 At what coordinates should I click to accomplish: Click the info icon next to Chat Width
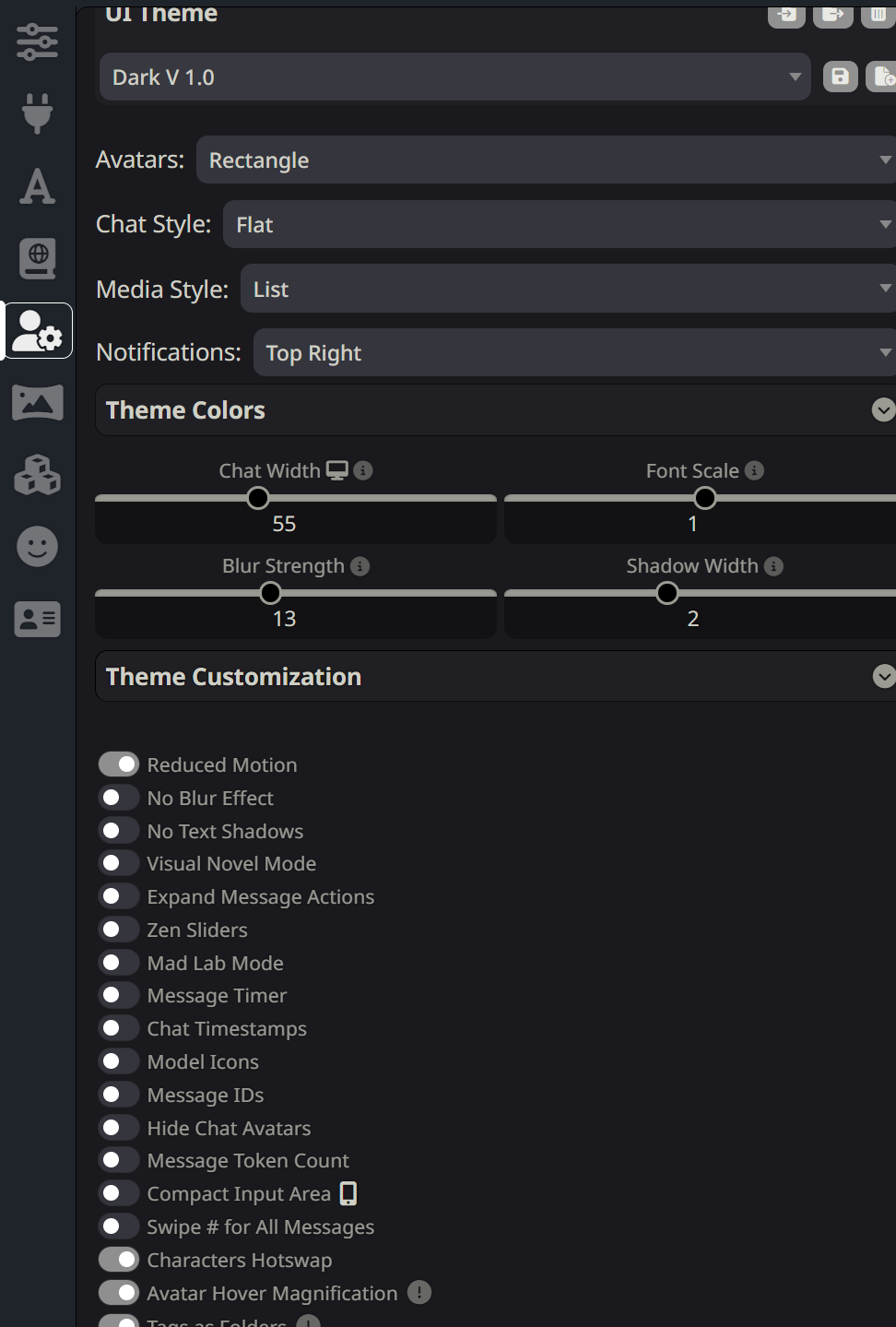point(363,470)
